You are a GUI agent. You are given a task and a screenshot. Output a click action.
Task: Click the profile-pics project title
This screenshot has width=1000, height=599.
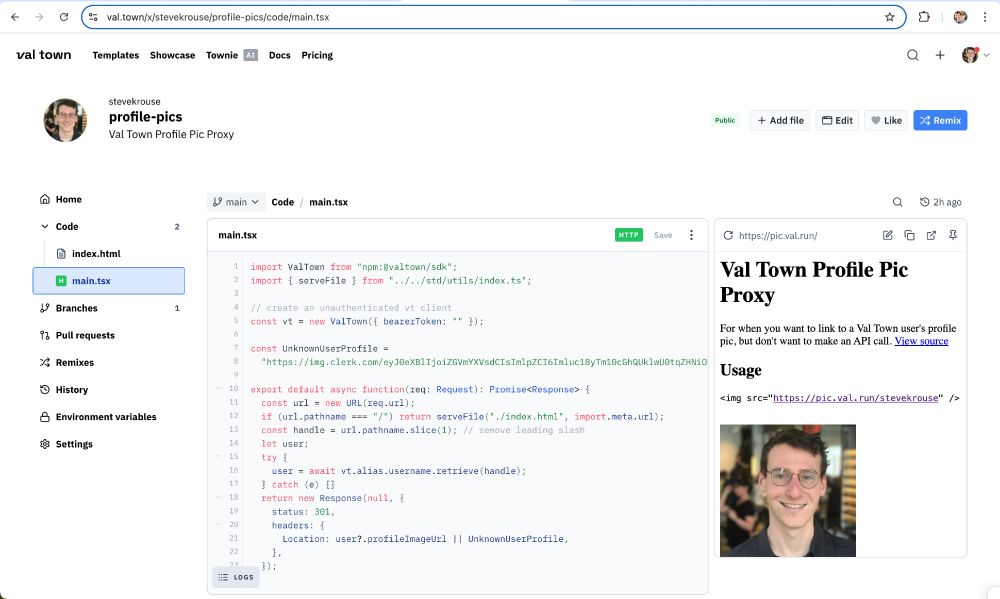(x=145, y=117)
